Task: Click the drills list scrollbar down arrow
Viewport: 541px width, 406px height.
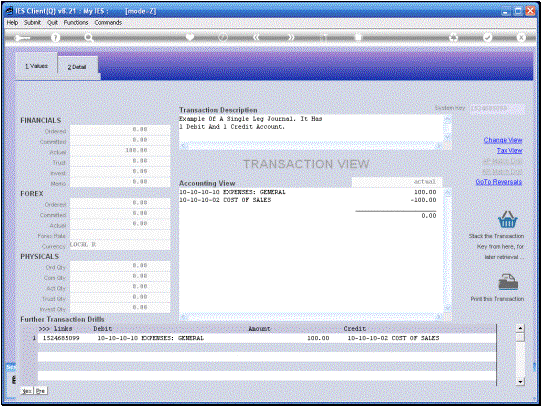Action: 520,382
